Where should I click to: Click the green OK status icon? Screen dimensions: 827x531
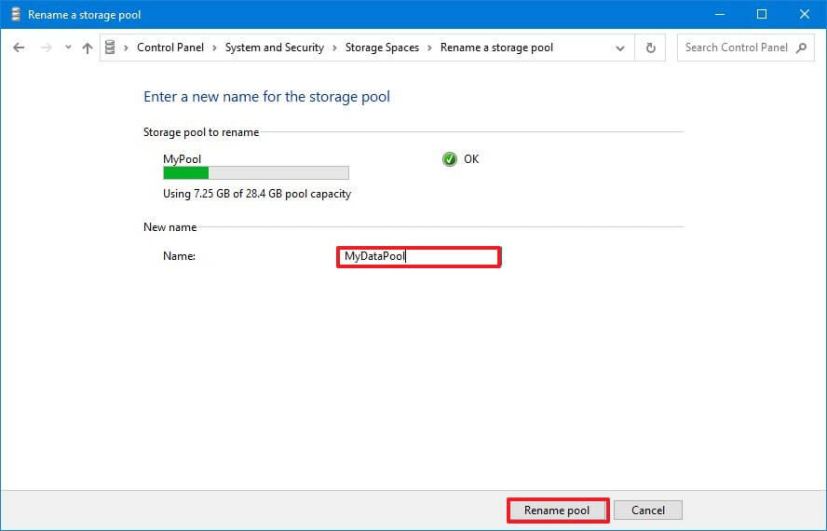pyautogui.click(x=450, y=159)
